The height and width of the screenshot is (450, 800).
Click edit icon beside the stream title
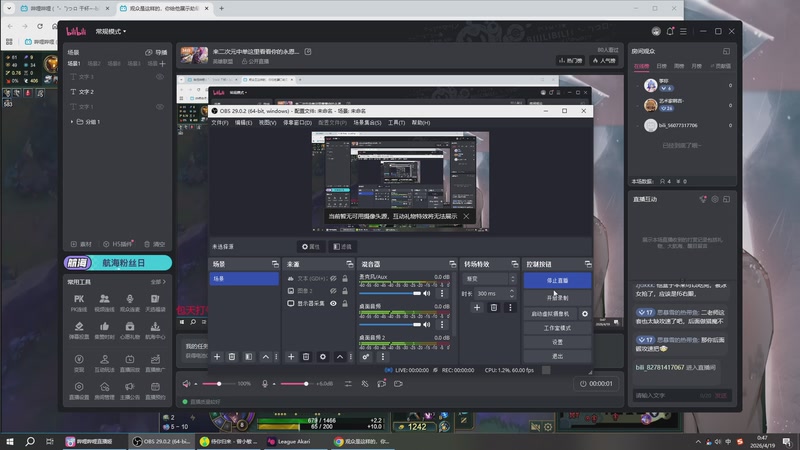308,52
